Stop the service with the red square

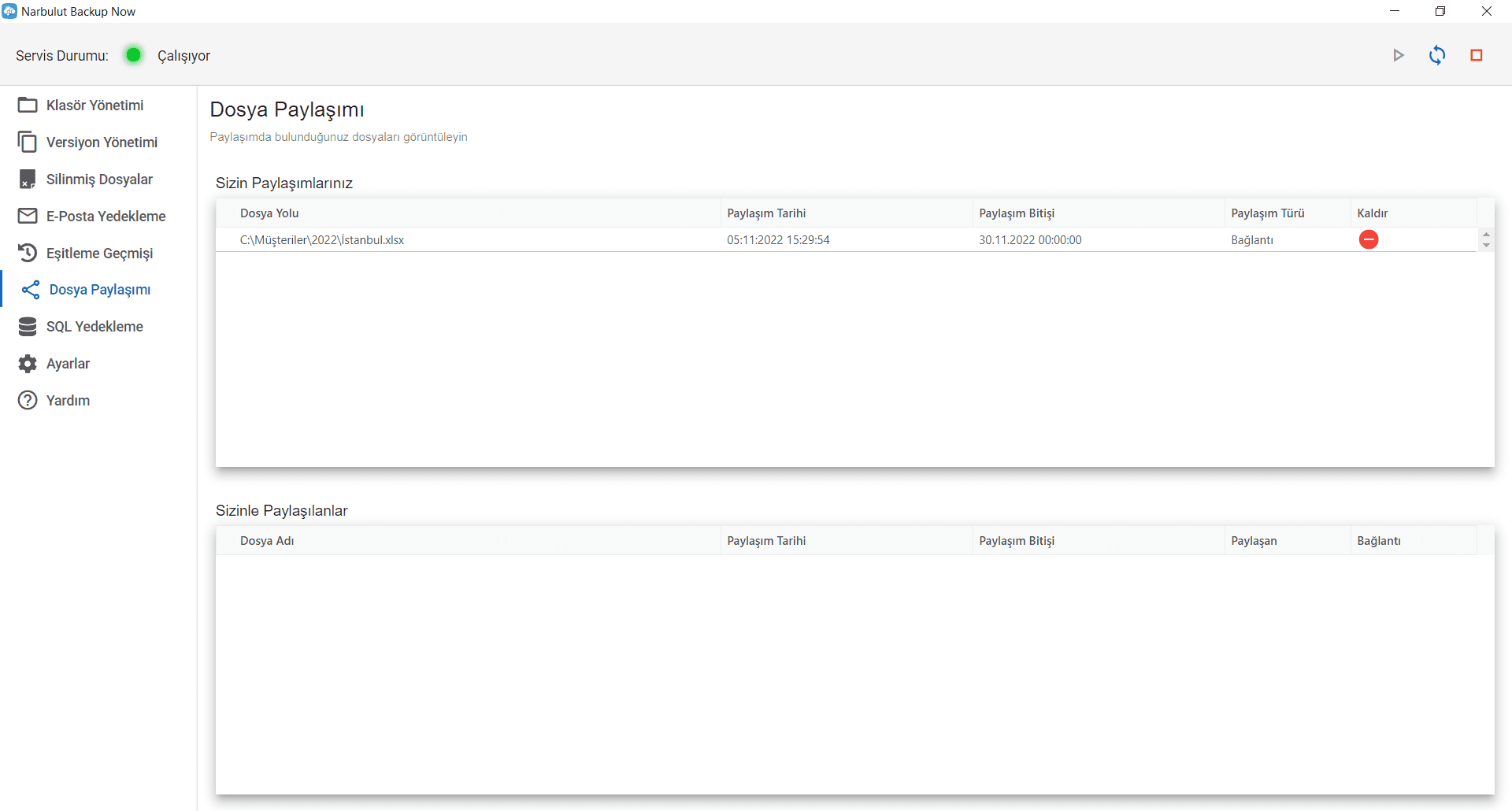click(1477, 55)
